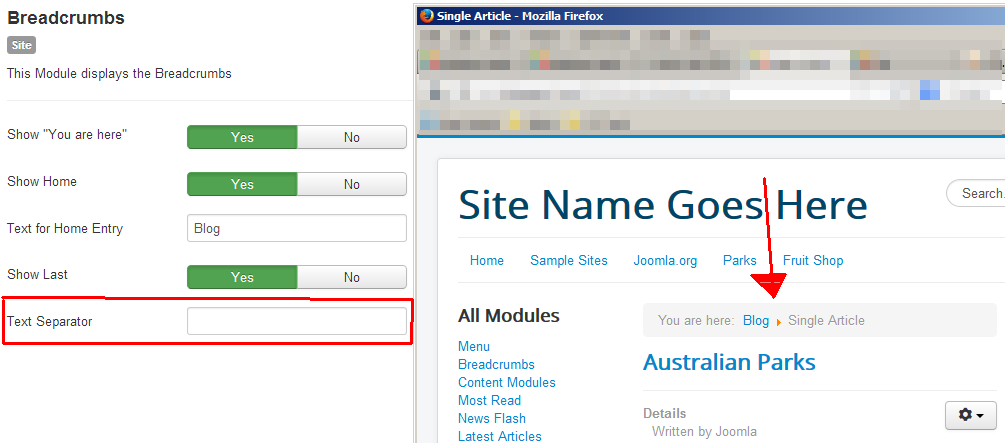Click the orange breadcrumb separator arrow

tap(778, 322)
